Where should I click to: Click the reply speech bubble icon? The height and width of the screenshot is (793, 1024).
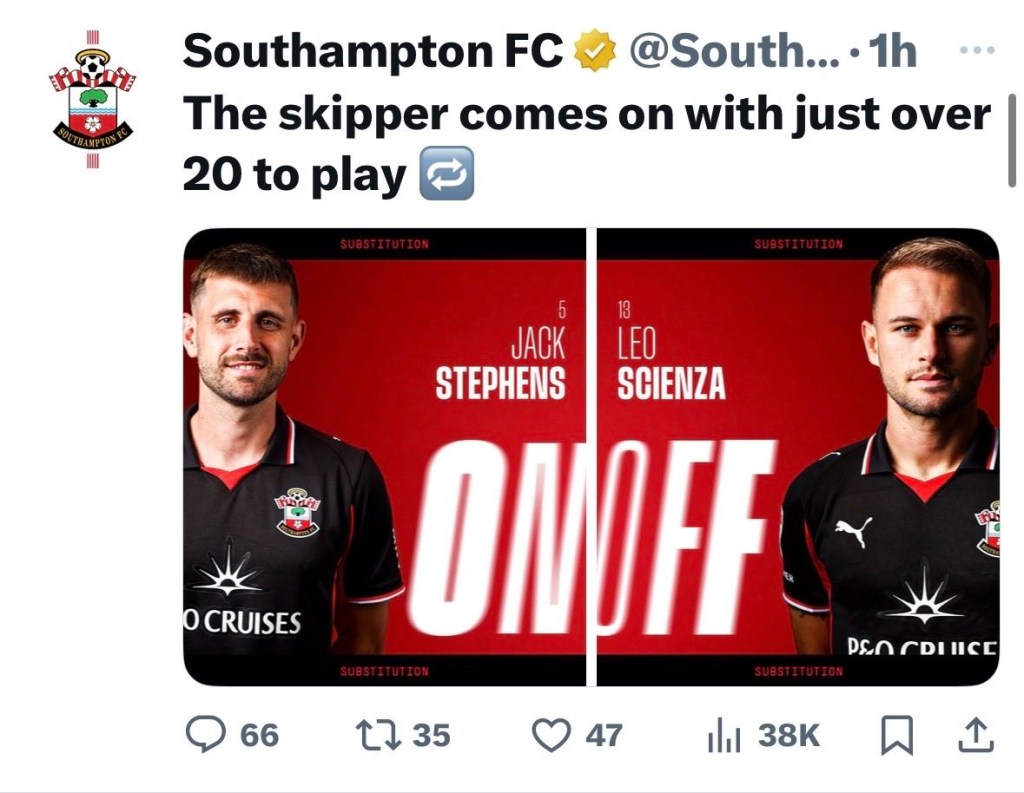pos(207,736)
